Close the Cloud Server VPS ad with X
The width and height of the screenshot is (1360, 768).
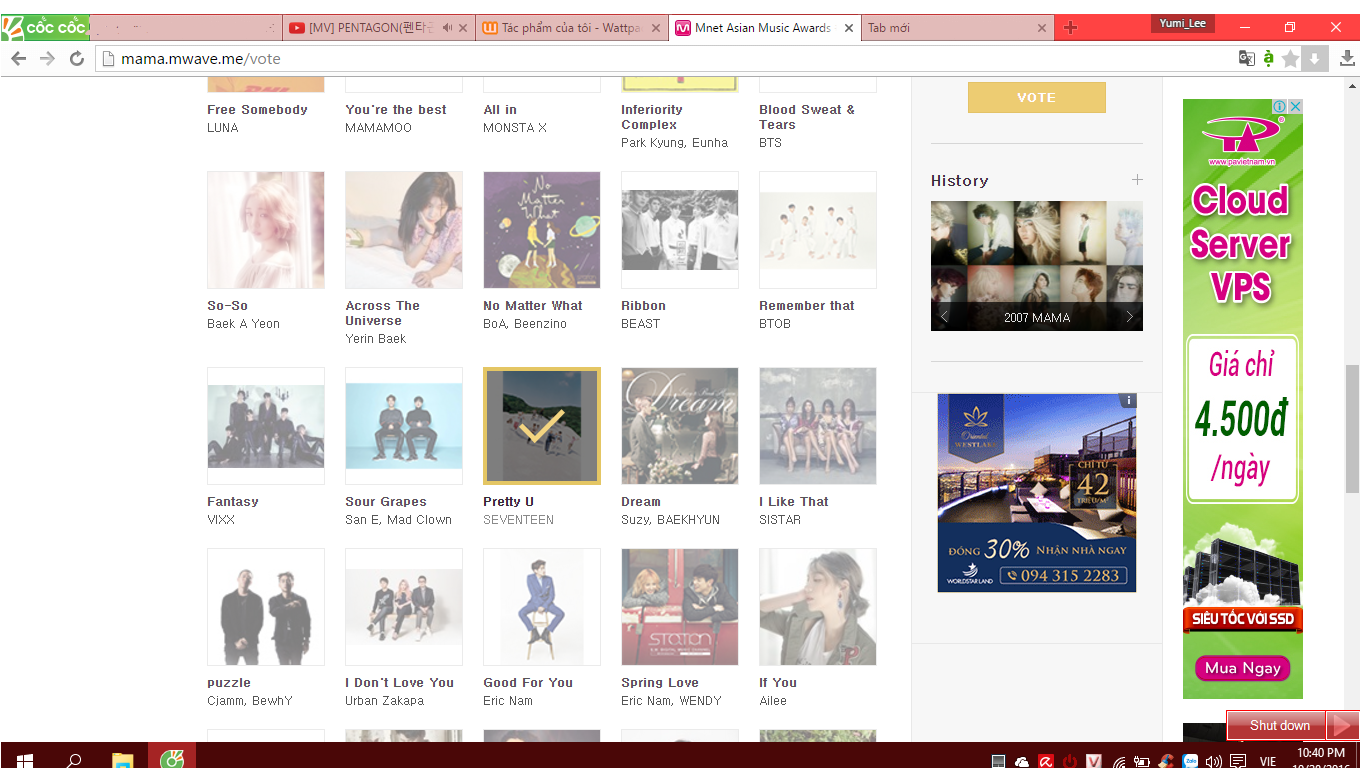pyautogui.click(x=1295, y=106)
